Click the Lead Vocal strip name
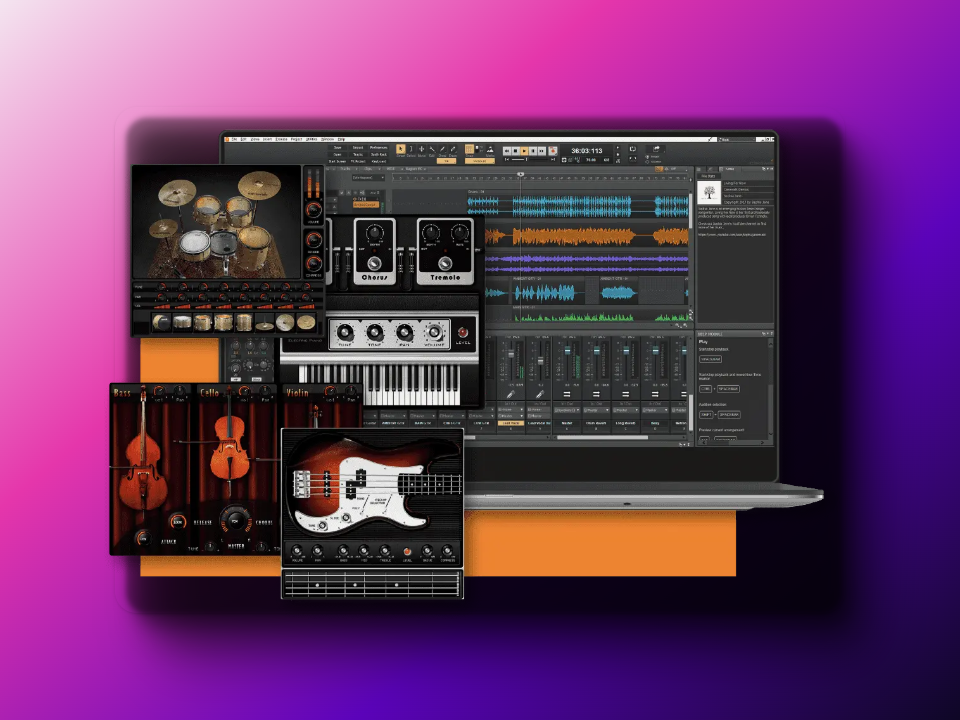The image size is (960, 720). (510, 423)
